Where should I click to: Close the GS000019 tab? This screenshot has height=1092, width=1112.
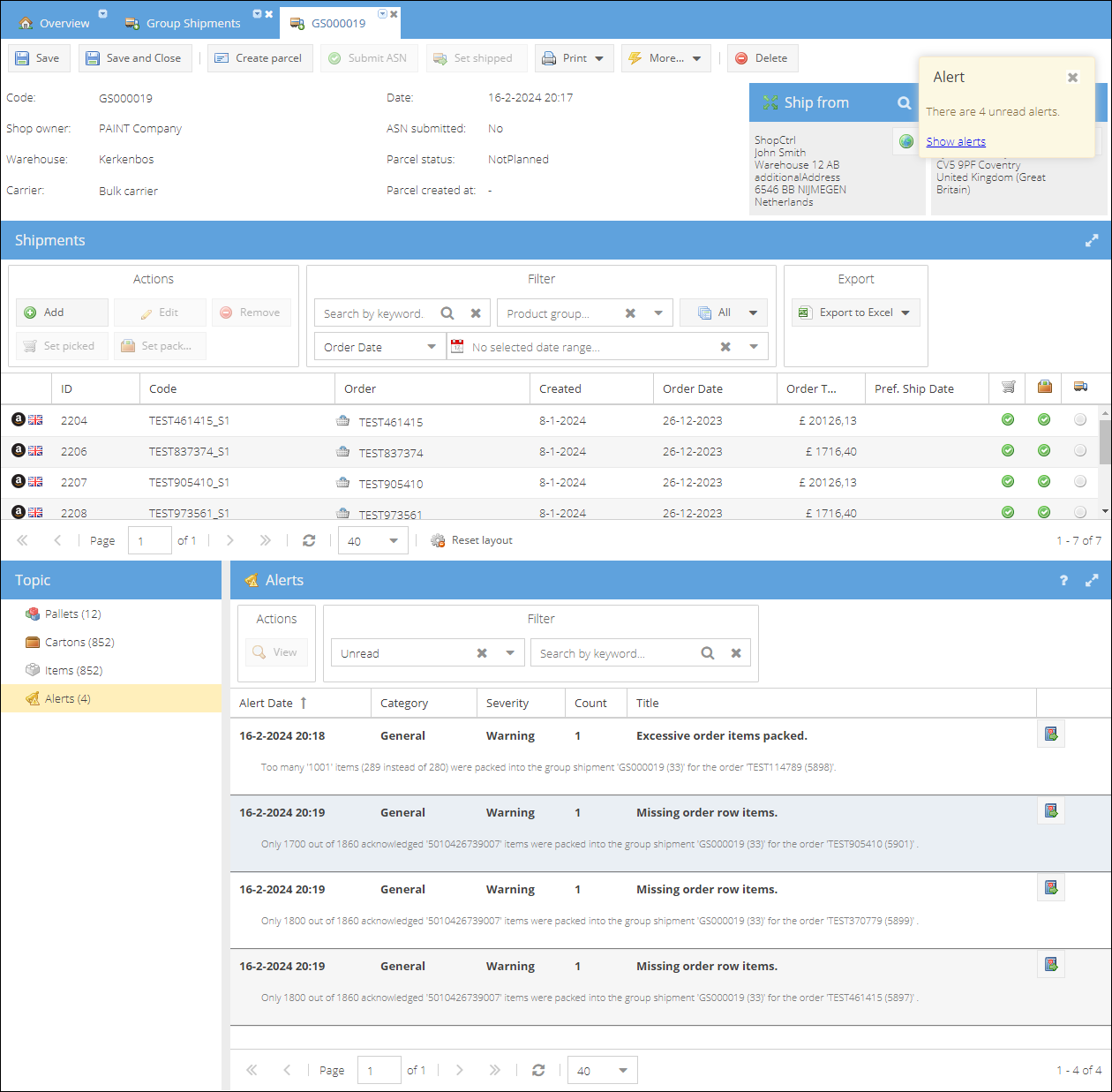coord(394,14)
